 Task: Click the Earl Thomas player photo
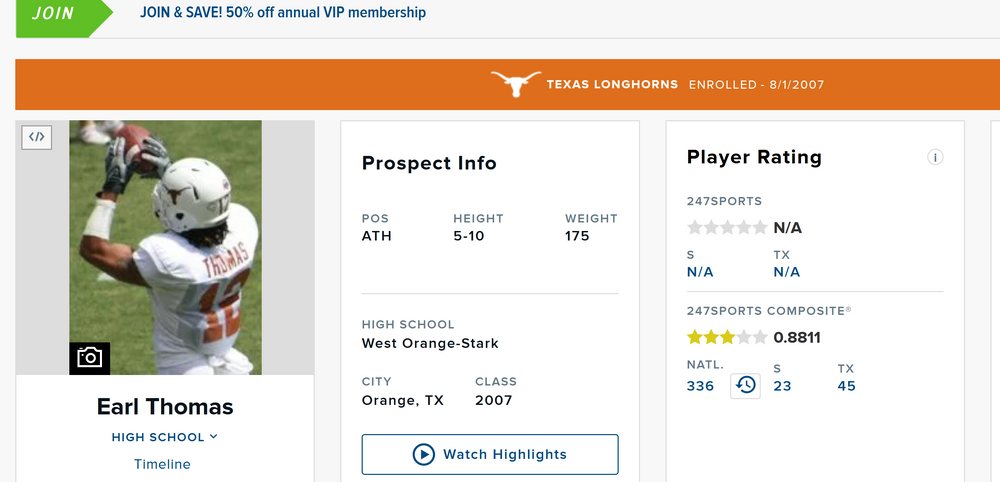point(165,247)
